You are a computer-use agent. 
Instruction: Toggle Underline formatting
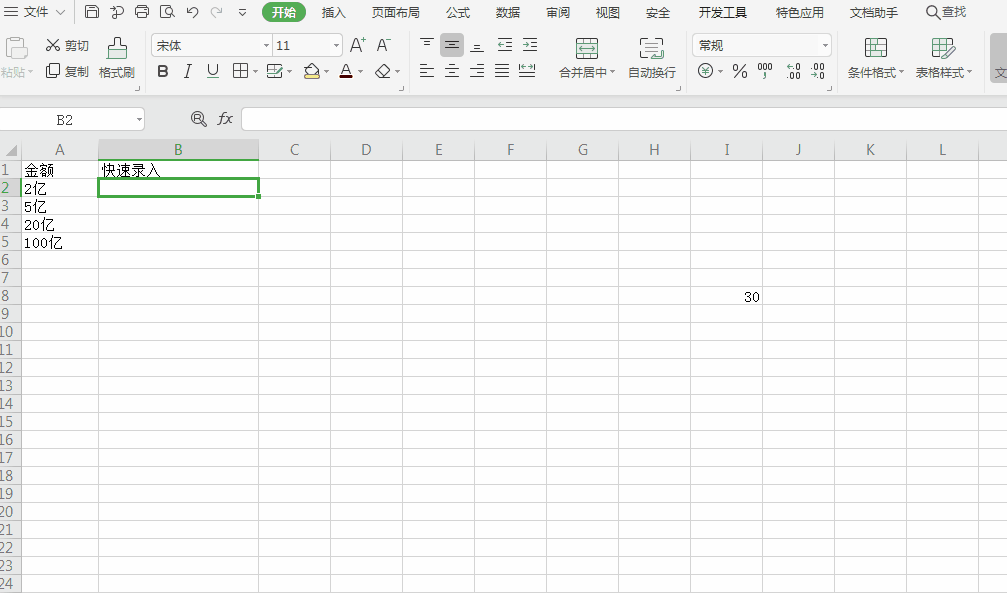(x=213, y=71)
